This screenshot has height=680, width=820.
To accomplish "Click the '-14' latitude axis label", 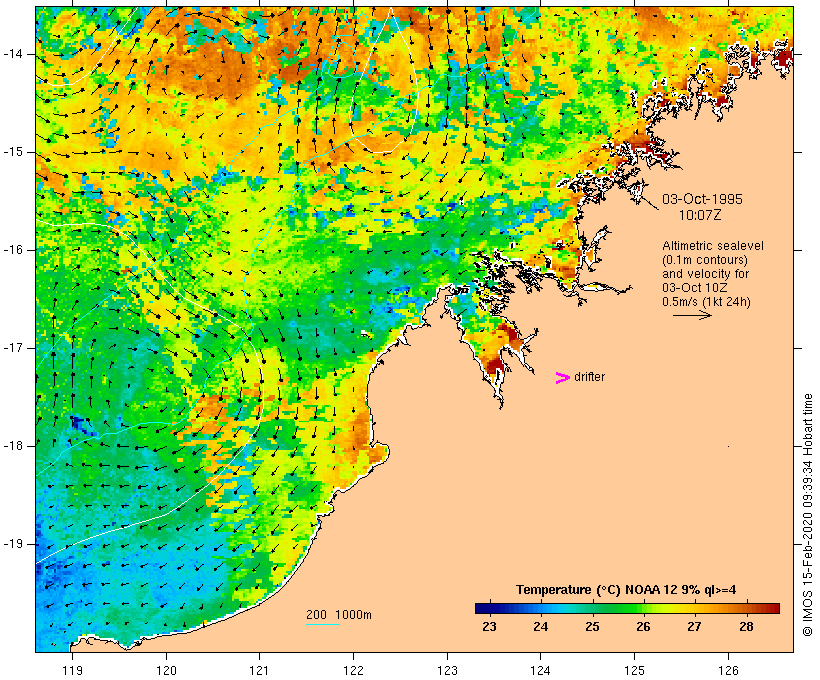I will pos(13,54).
